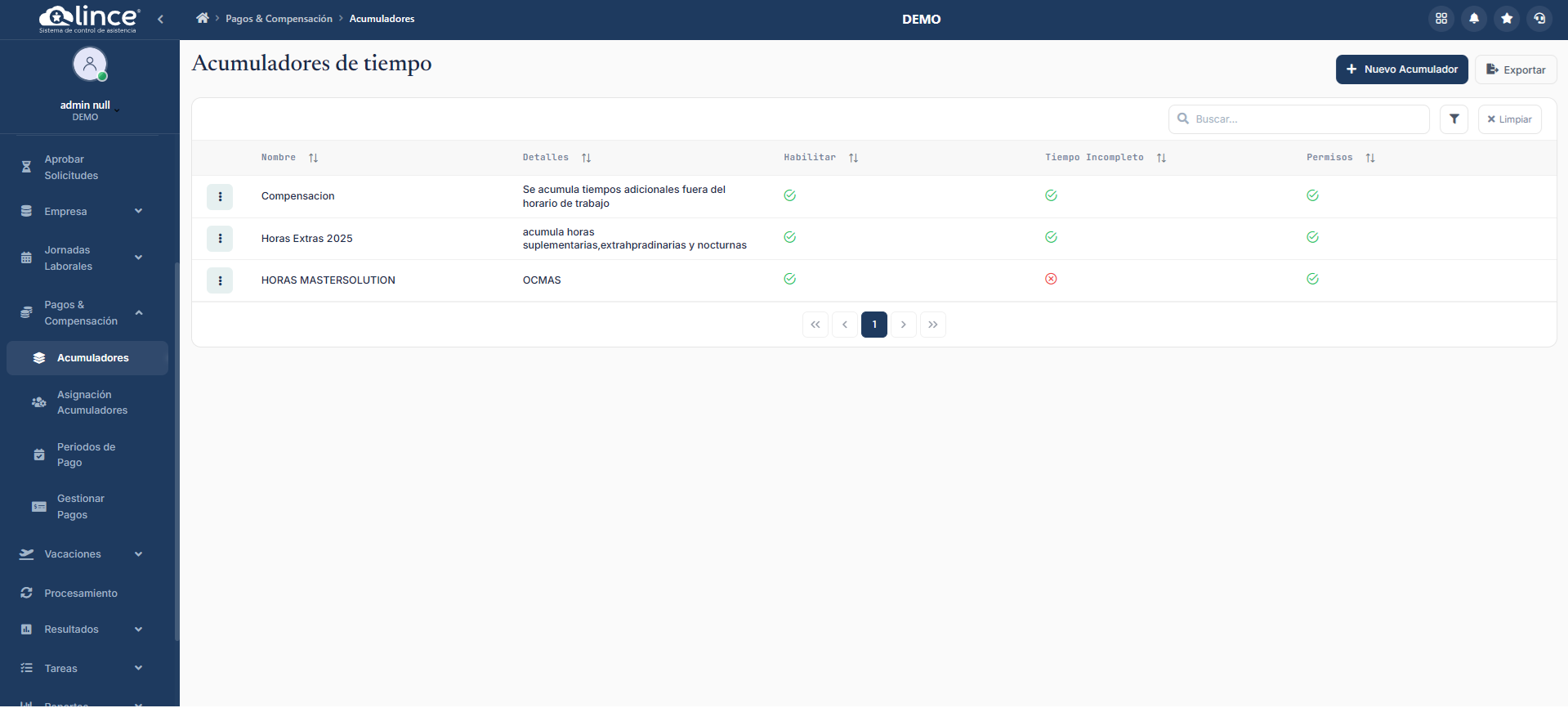1568x708 pixels.
Task: Open Asignación Acumuladores menu item
Action: coord(92,402)
